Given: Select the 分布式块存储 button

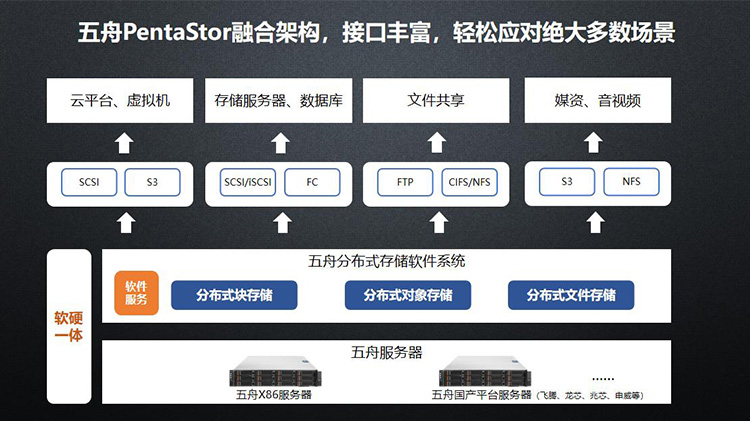Looking at the screenshot, I should (x=234, y=295).
